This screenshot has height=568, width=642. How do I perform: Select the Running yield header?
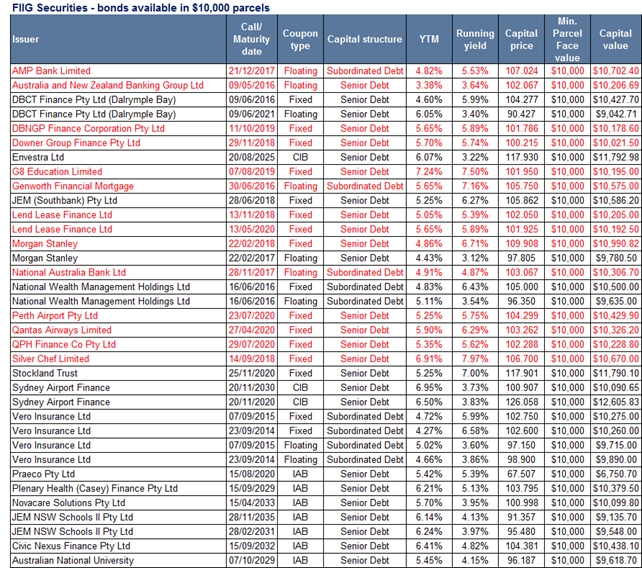[x=475, y=39]
